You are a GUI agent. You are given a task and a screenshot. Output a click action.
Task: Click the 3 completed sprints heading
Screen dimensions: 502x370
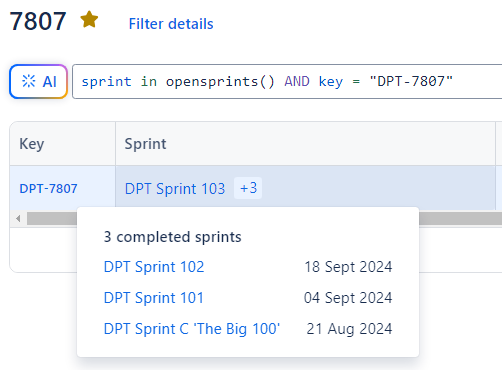click(x=172, y=237)
